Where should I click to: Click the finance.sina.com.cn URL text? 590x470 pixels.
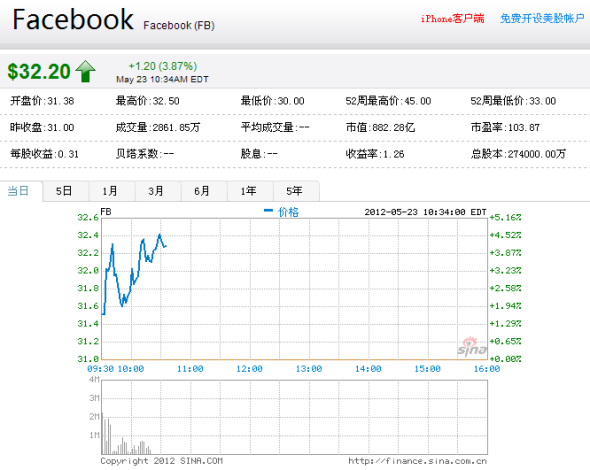coord(417,461)
